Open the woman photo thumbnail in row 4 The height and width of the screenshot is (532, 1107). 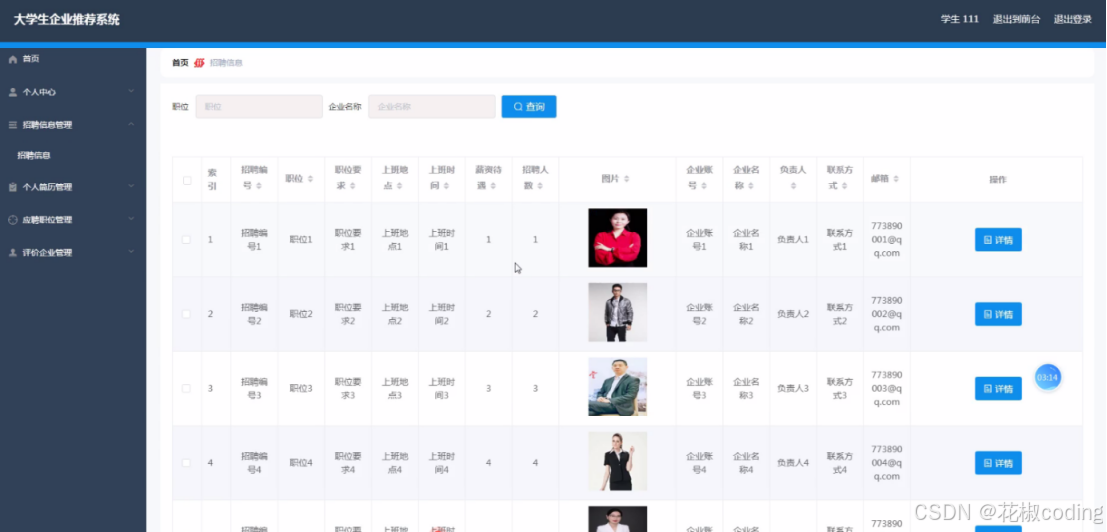[618, 461]
